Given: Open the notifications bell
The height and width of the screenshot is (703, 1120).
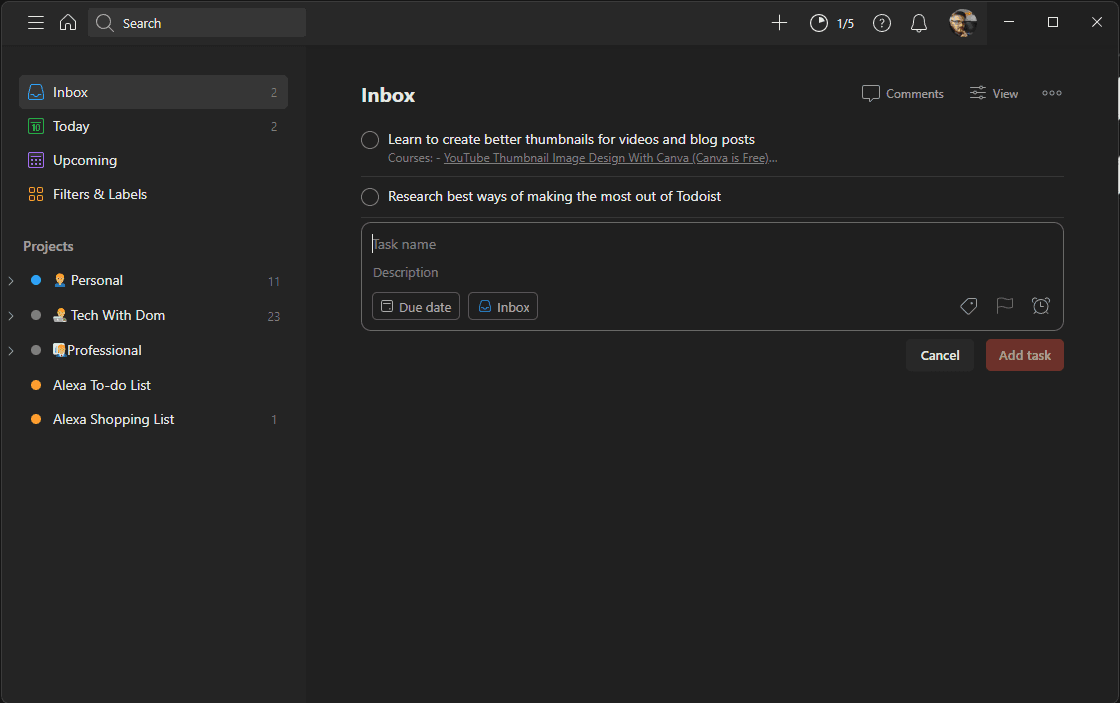Looking at the screenshot, I should (x=919, y=24).
